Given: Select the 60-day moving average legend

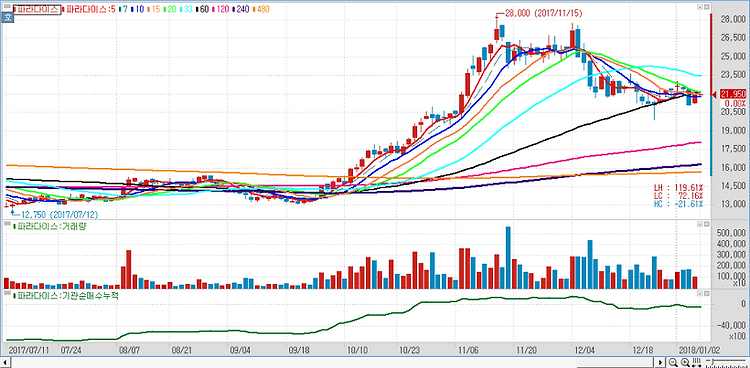Looking at the screenshot, I should point(202,9).
